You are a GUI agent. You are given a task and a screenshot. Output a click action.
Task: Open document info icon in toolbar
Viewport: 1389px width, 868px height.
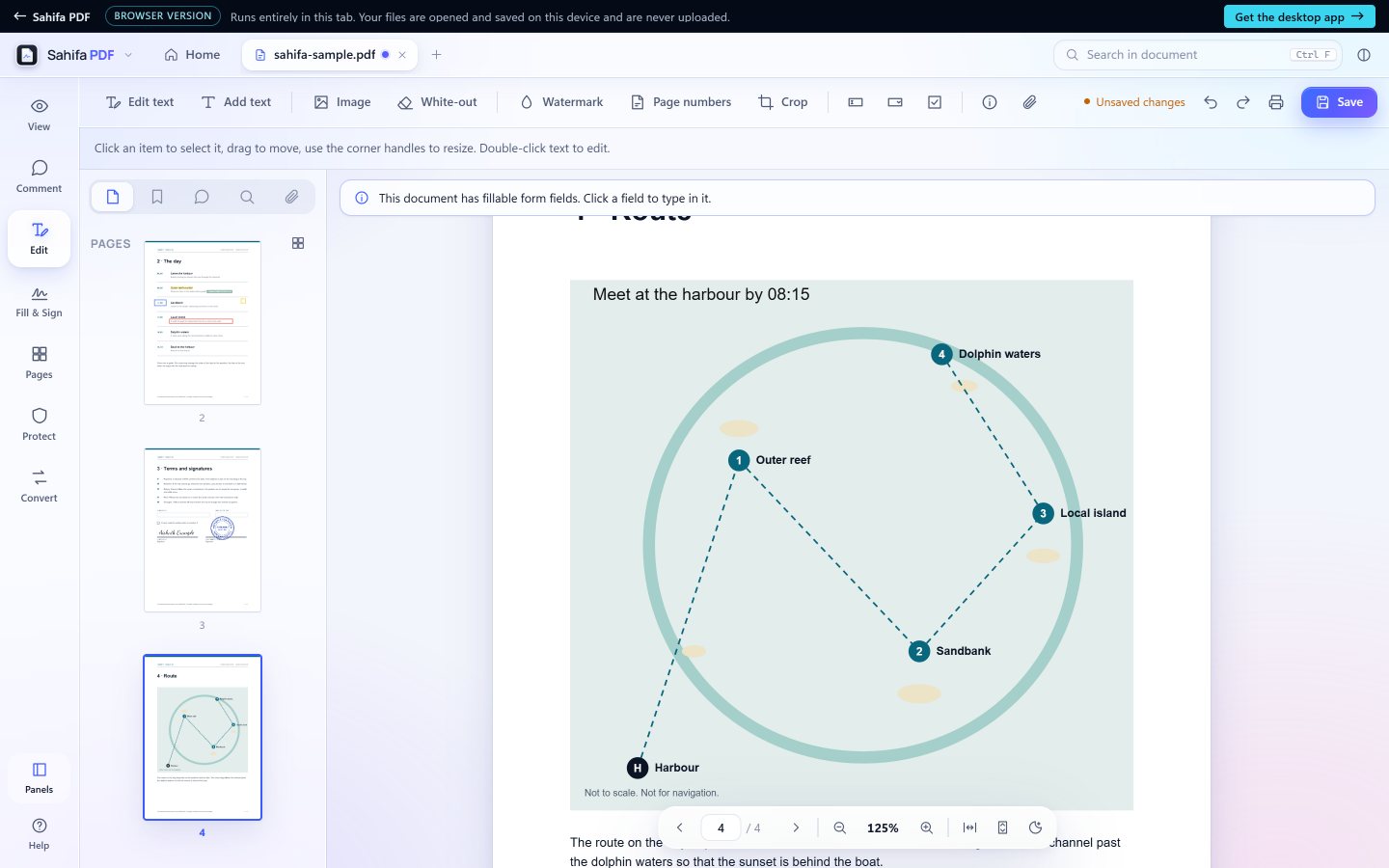click(990, 102)
